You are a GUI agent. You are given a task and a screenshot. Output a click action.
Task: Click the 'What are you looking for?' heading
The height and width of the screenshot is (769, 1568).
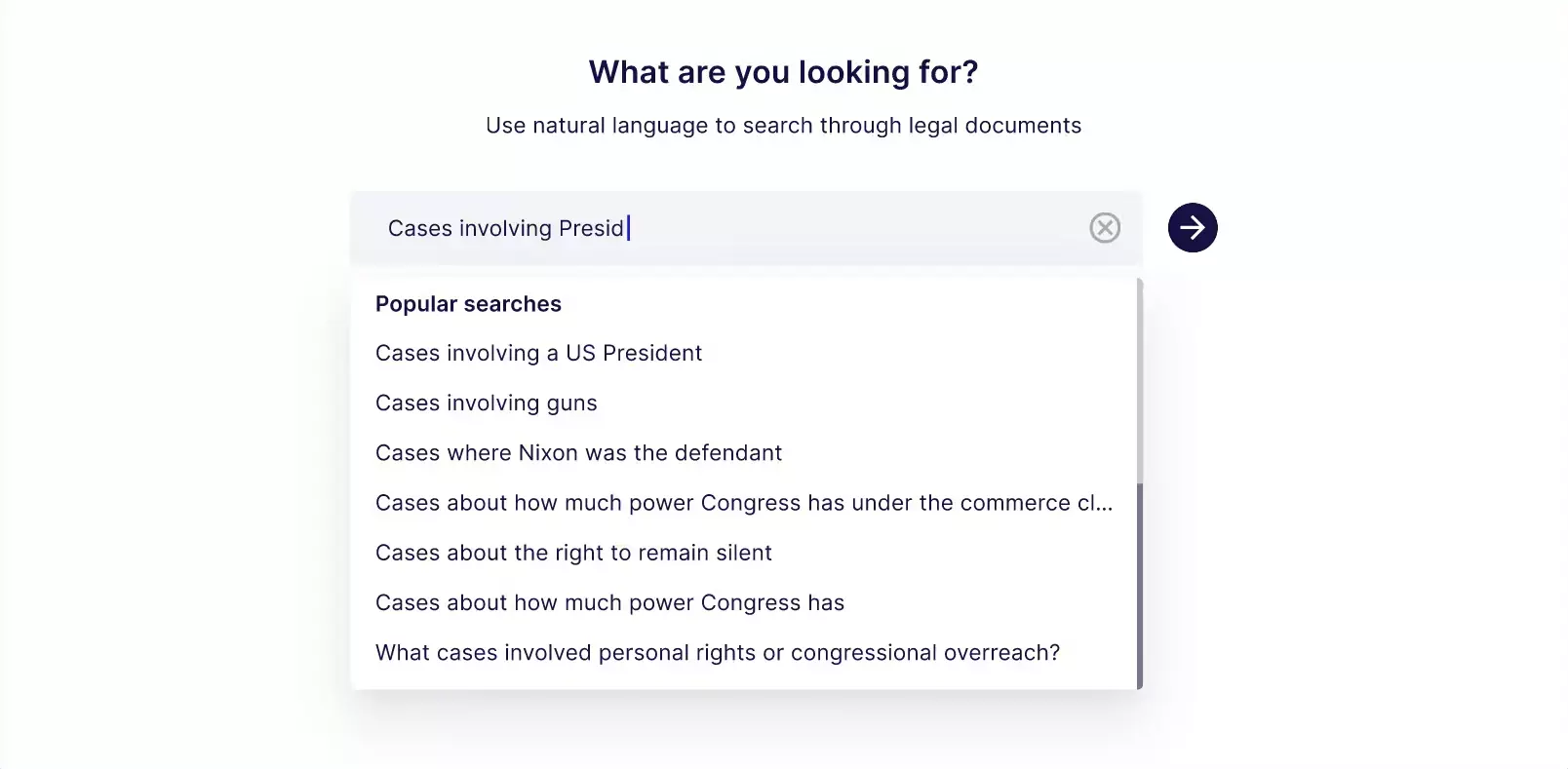click(x=783, y=71)
